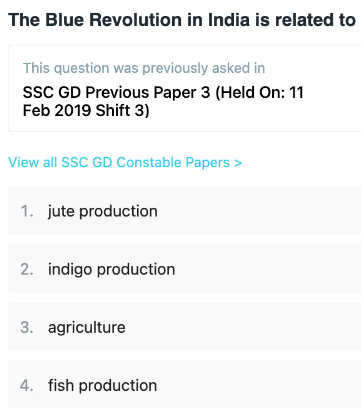Click the number '2.' beside indigo production

[27, 269]
